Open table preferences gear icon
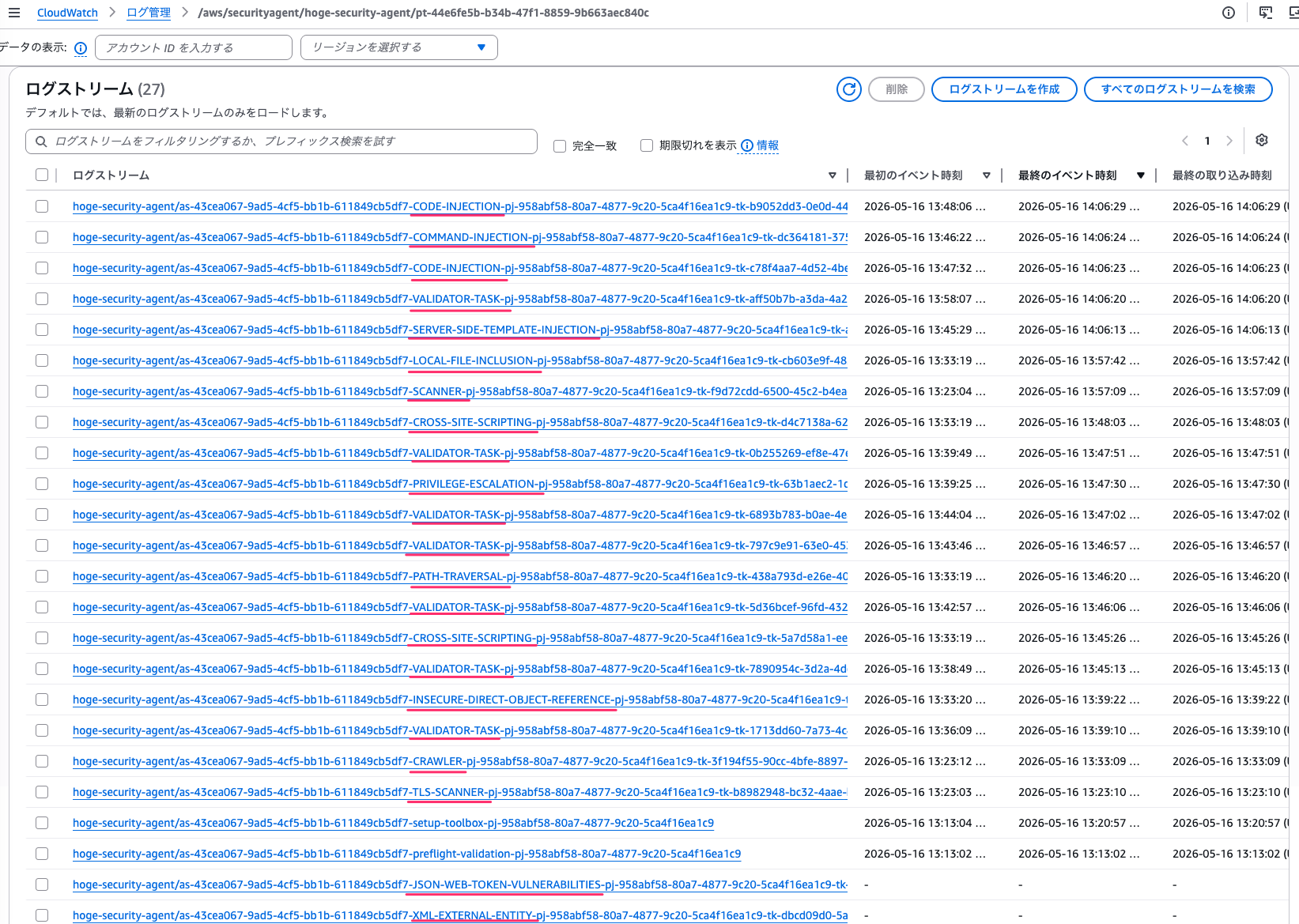This screenshot has height=924, width=1299. (x=1262, y=140)
